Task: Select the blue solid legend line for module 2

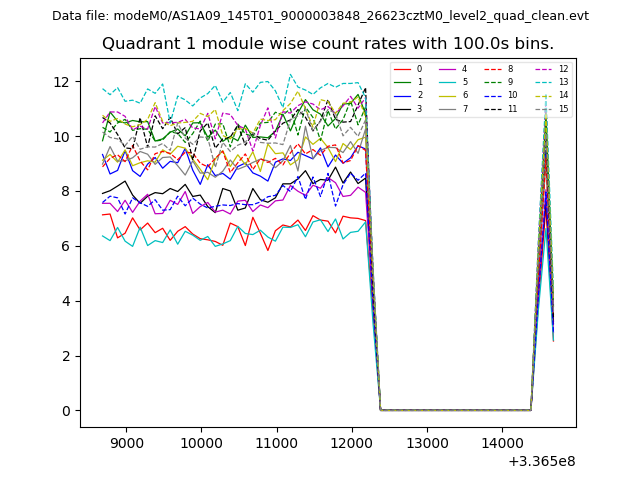Action: pos(403,95)
